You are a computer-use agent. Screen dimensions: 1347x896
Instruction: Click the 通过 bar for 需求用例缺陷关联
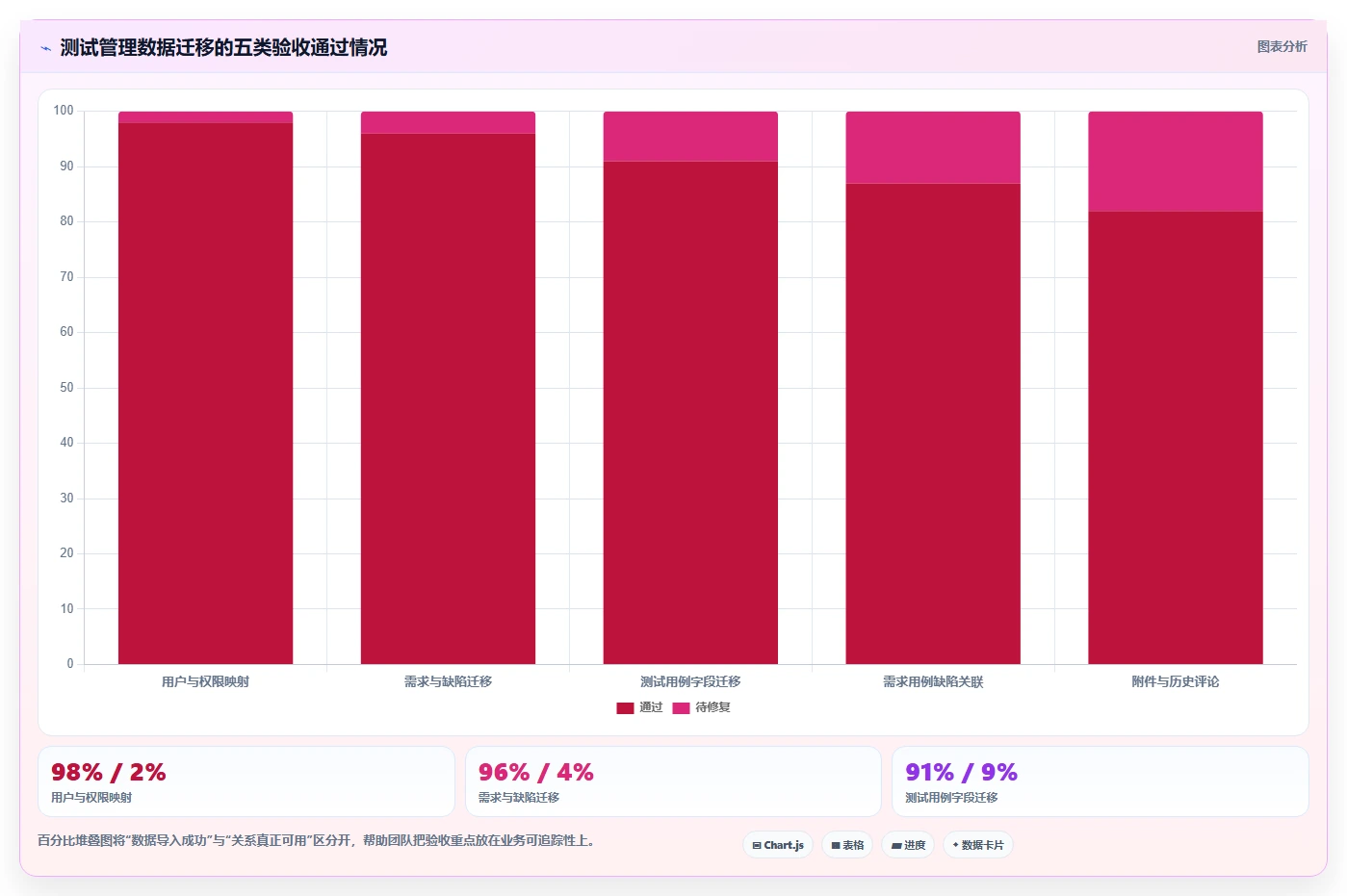[x=933, y=423]
